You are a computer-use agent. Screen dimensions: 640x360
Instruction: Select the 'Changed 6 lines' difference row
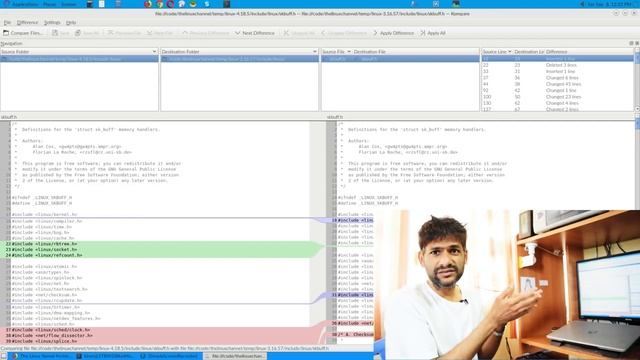point(558,78)
